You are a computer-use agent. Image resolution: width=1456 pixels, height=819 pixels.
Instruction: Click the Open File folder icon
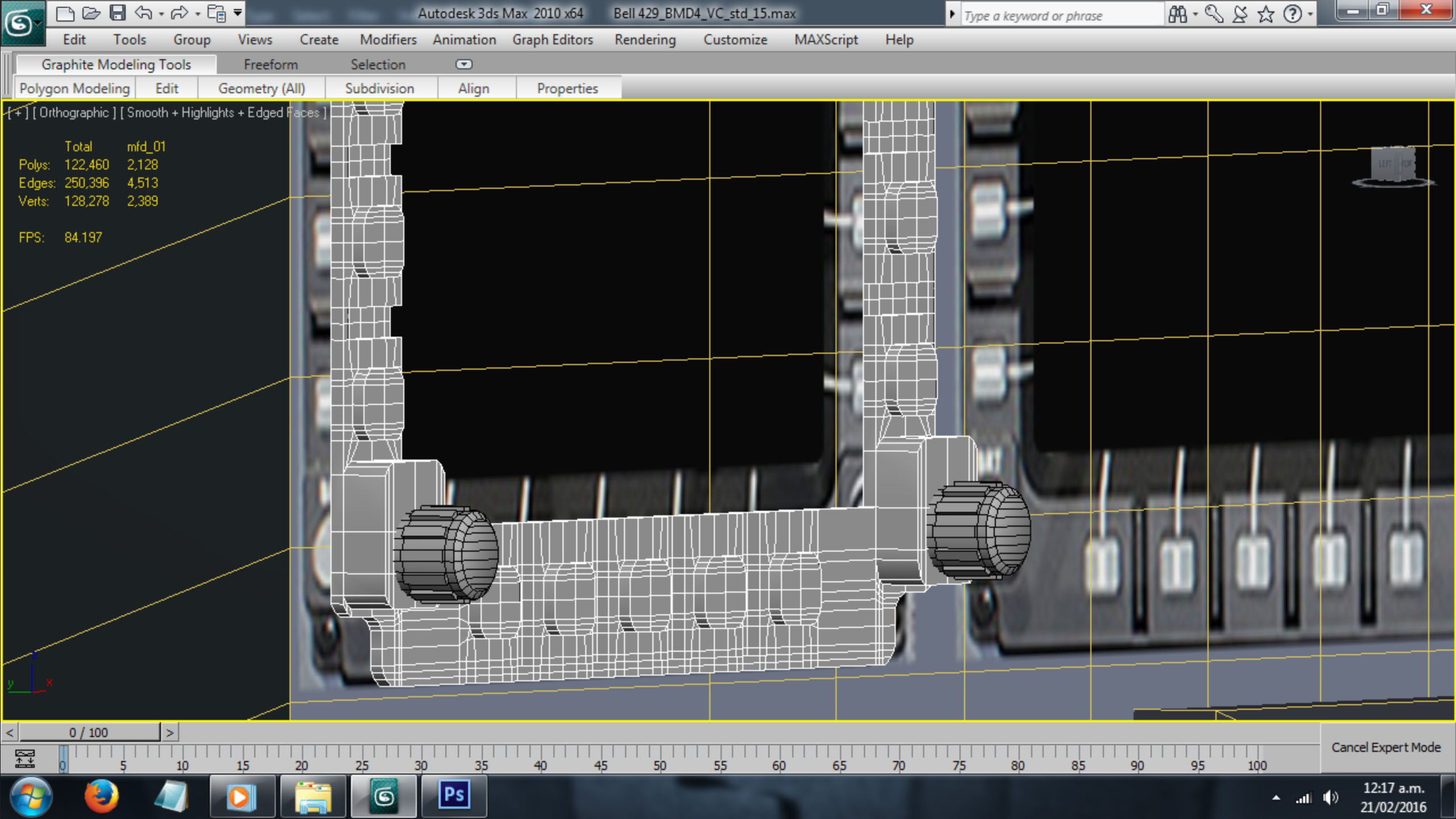[x=91, y=13]
